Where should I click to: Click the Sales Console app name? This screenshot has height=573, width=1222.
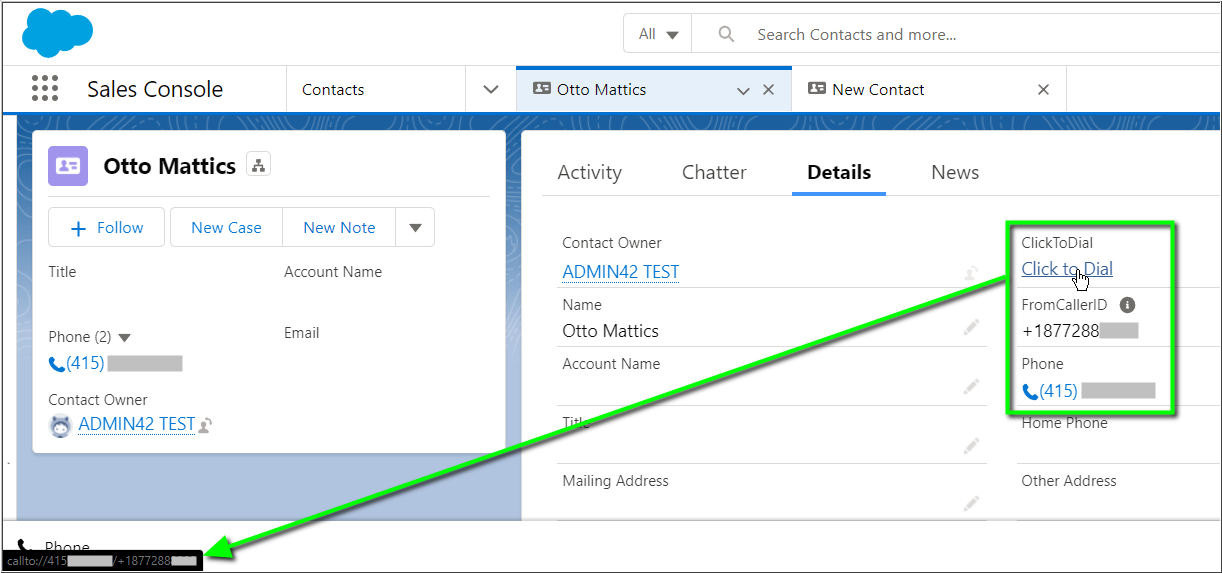click(x=155, y=89)
